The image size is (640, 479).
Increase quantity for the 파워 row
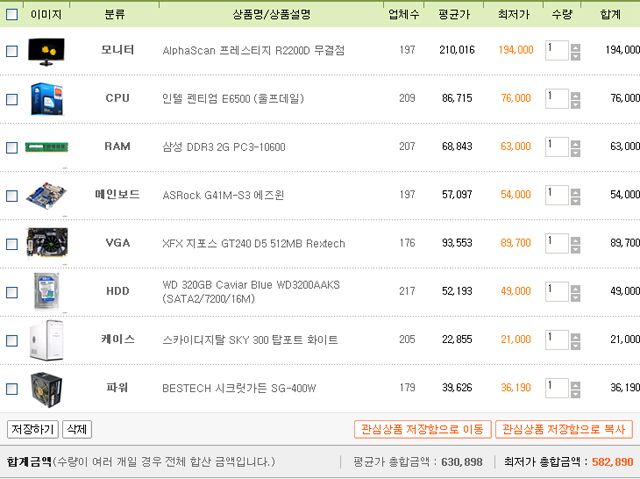pyautogui.click(x=576, y=385)
